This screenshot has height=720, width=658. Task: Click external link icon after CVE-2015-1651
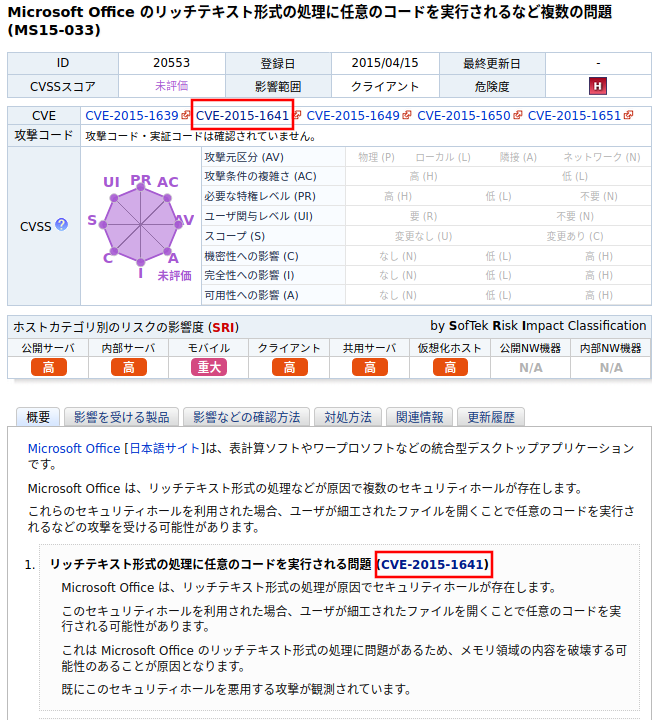tap(629, 115)
